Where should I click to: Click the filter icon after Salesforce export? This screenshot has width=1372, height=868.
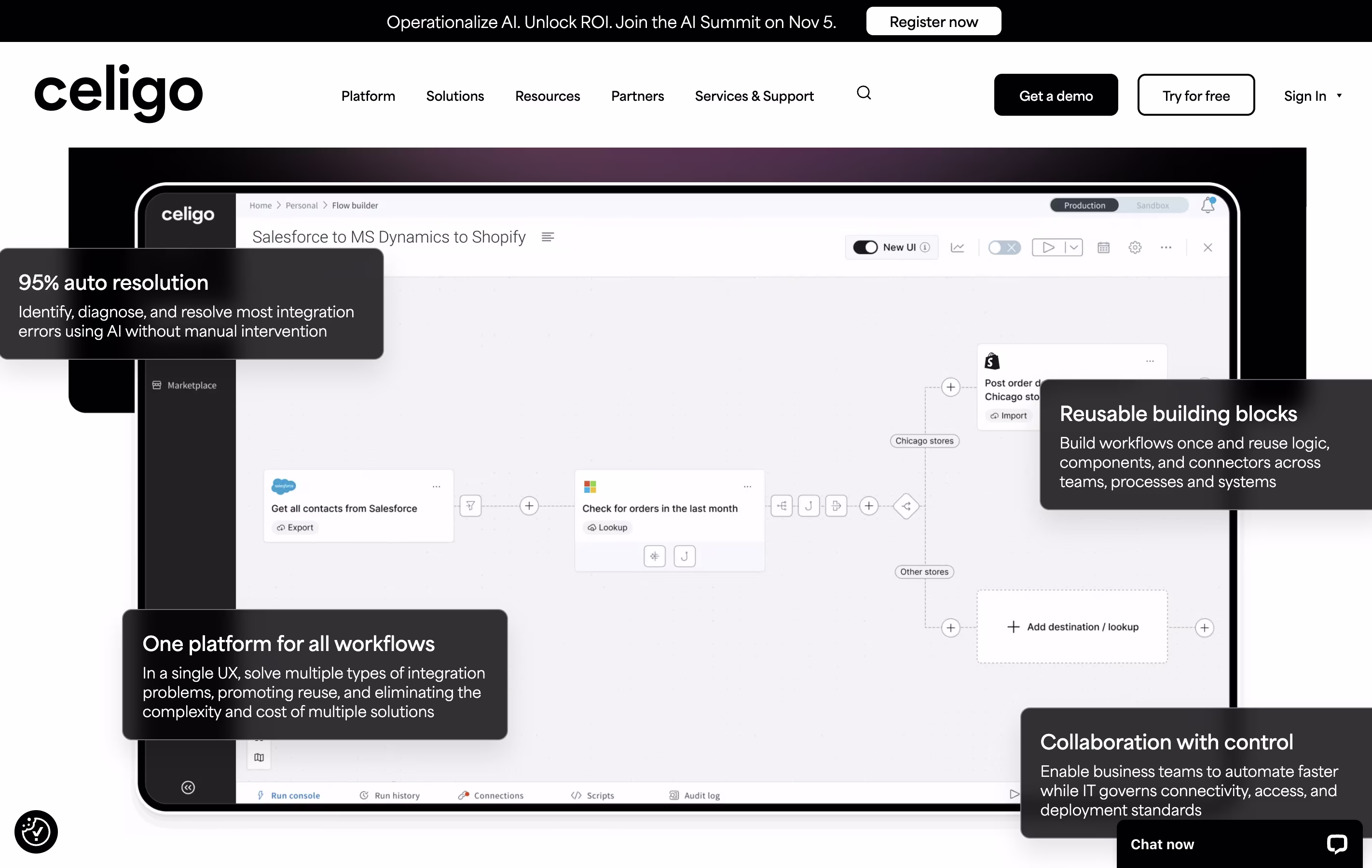pos(470,505)
